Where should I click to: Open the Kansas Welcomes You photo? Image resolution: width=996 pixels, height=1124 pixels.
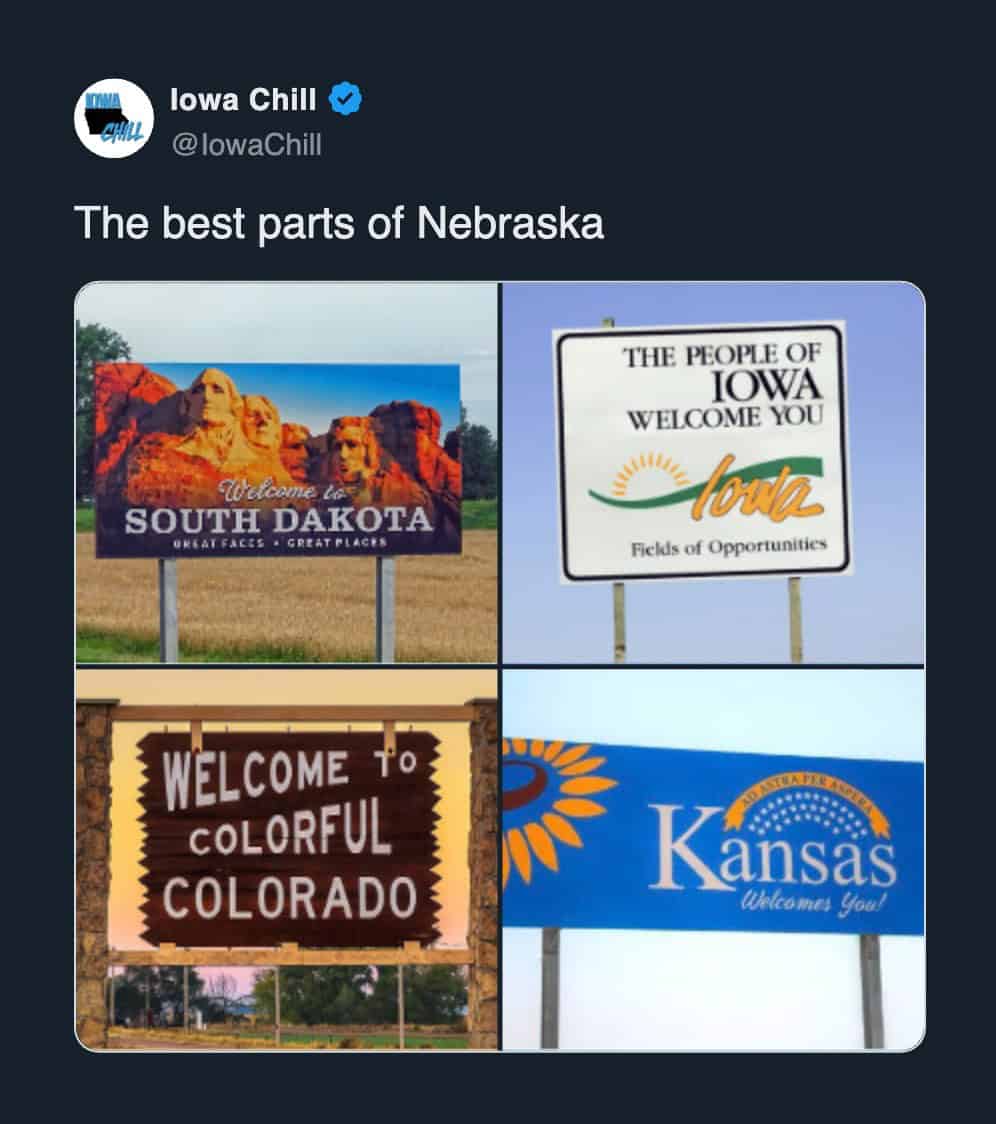click(713, 859)
